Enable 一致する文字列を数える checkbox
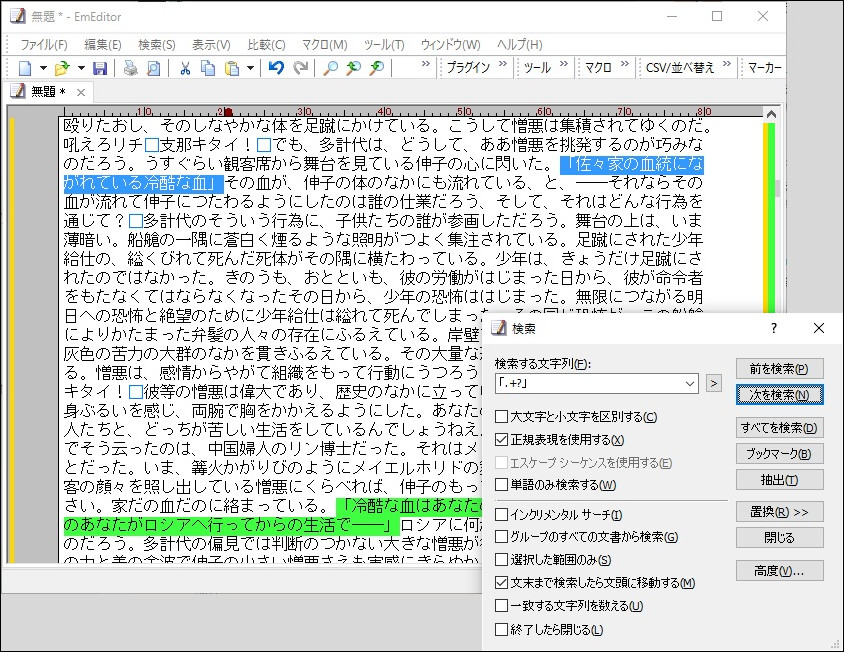 coord(501,606)
